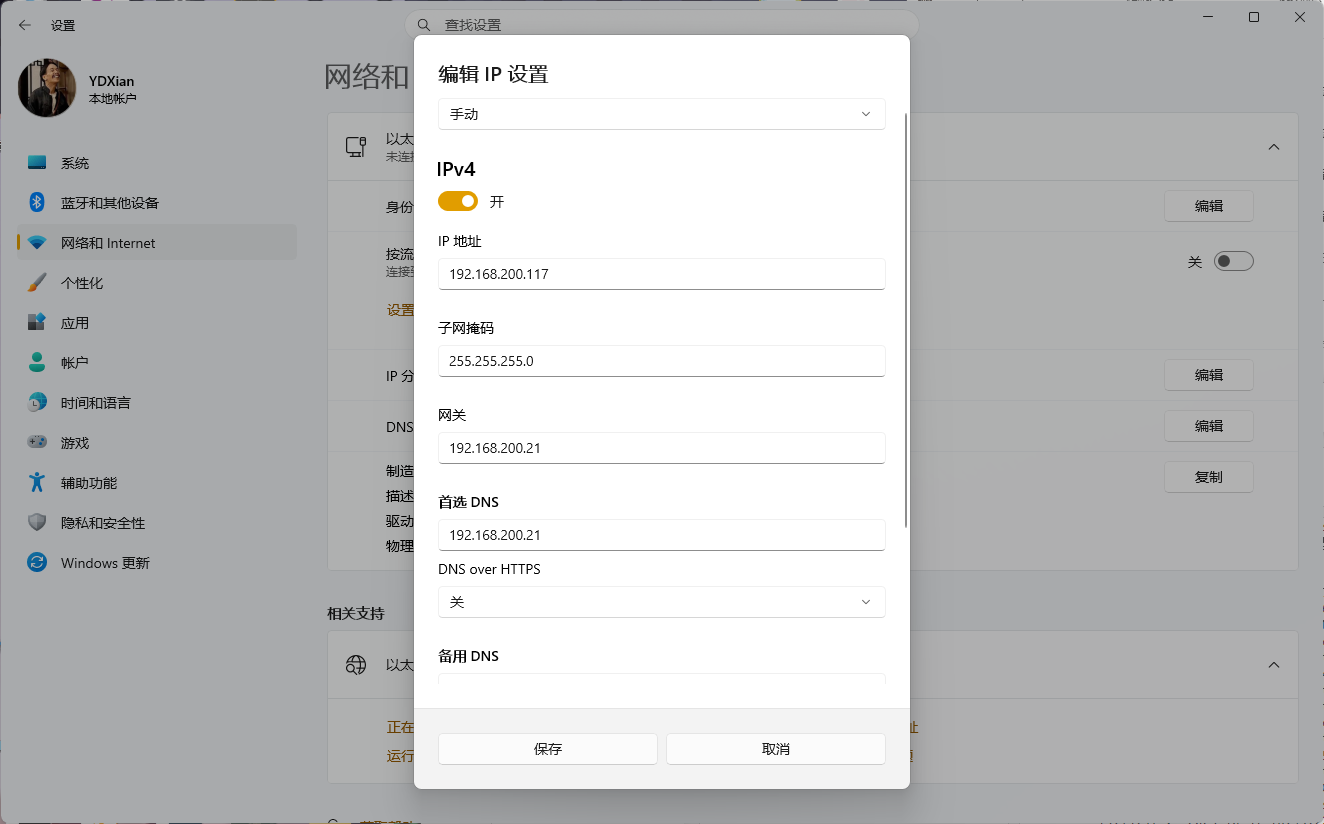
Task: Cancel the IP settings dialog
Action: [x=775, y=748]
